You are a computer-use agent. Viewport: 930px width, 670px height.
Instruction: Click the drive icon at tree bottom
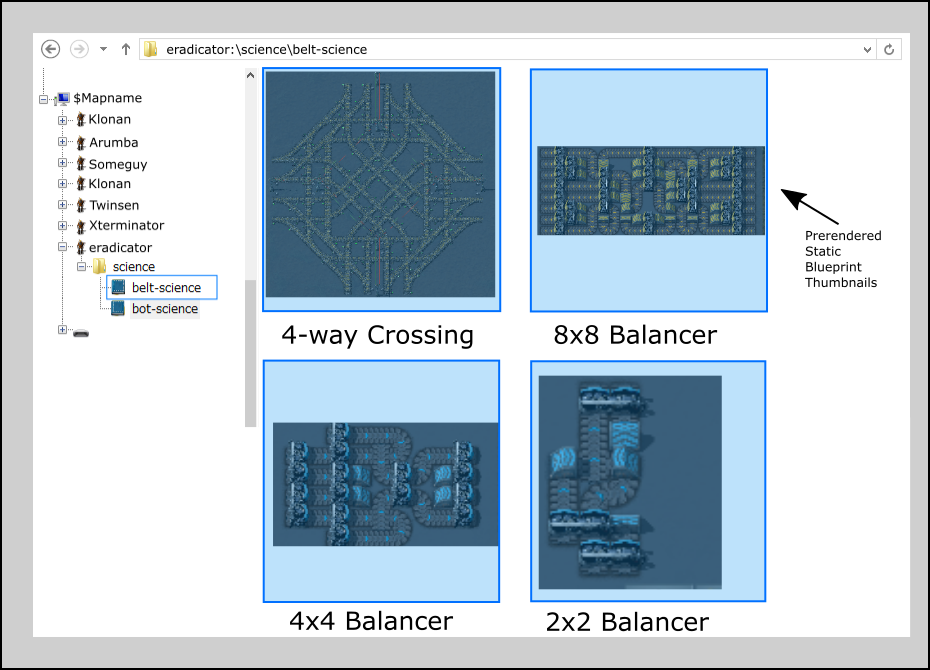tap(81, 333)
